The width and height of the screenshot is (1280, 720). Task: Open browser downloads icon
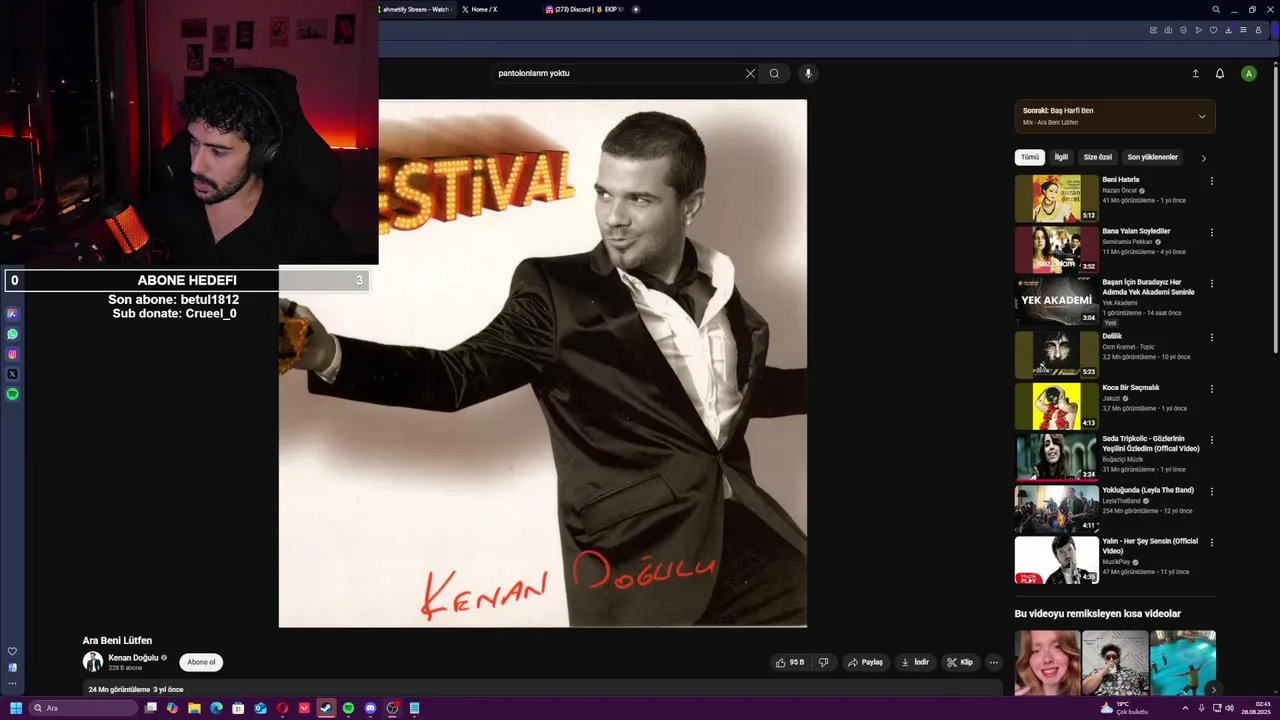coord(1228,30)
